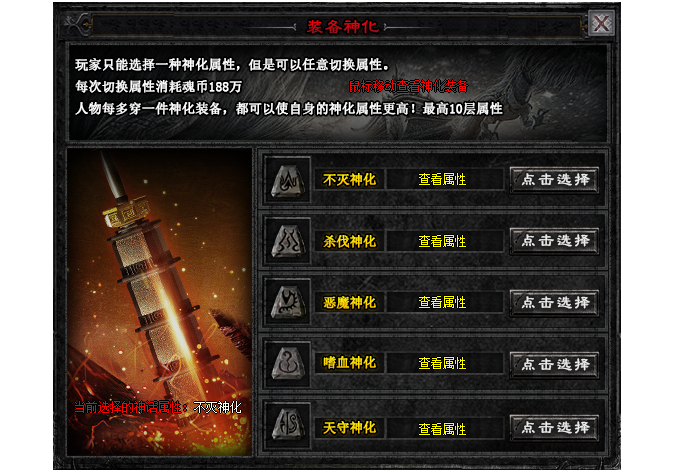The width and height of the screenshot is (676, 474).
Task: Select 天守神化 with its 点击选择 button
Action: (x=555, y=428)
